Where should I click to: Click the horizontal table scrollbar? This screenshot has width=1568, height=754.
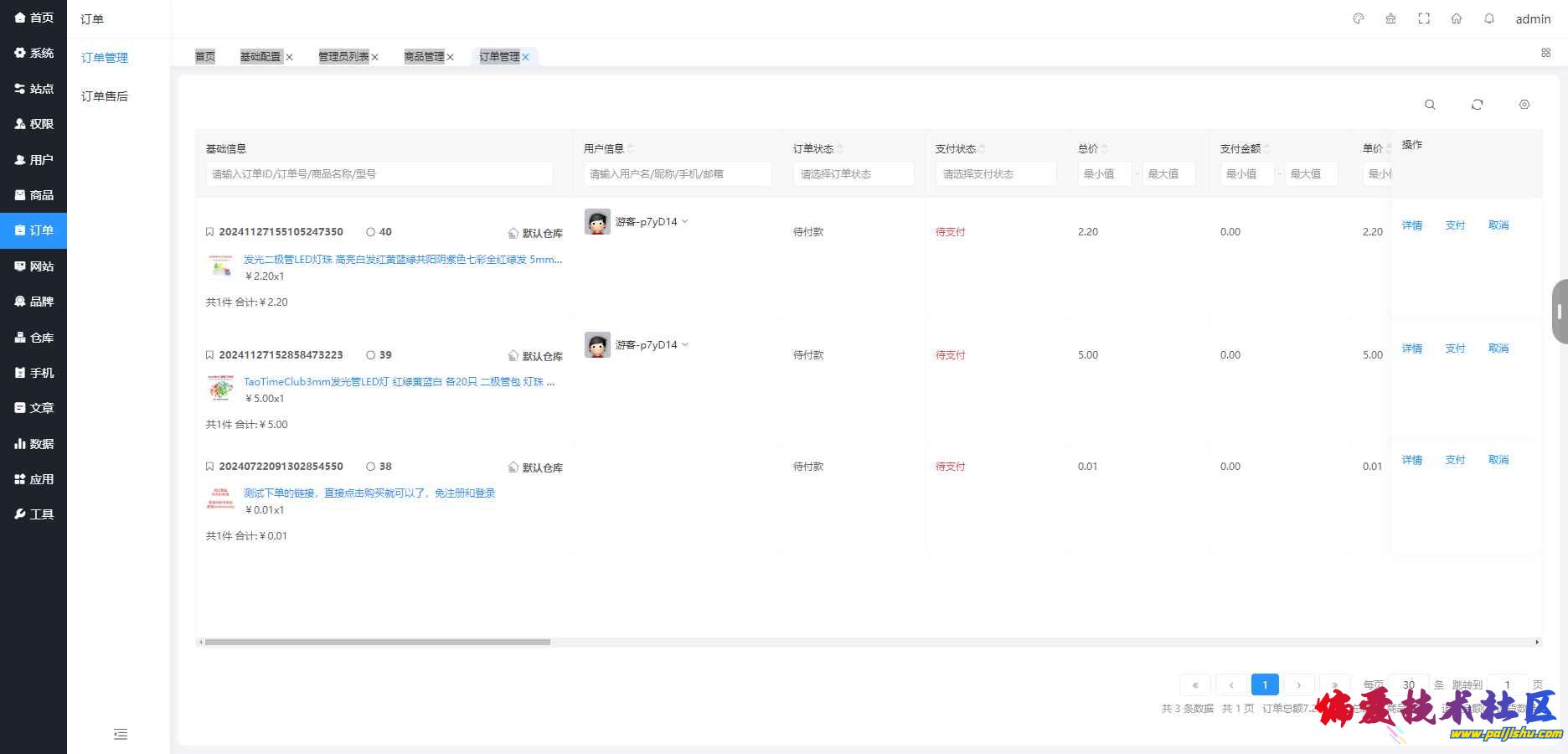pyautogui.click(x=377, y=643)
